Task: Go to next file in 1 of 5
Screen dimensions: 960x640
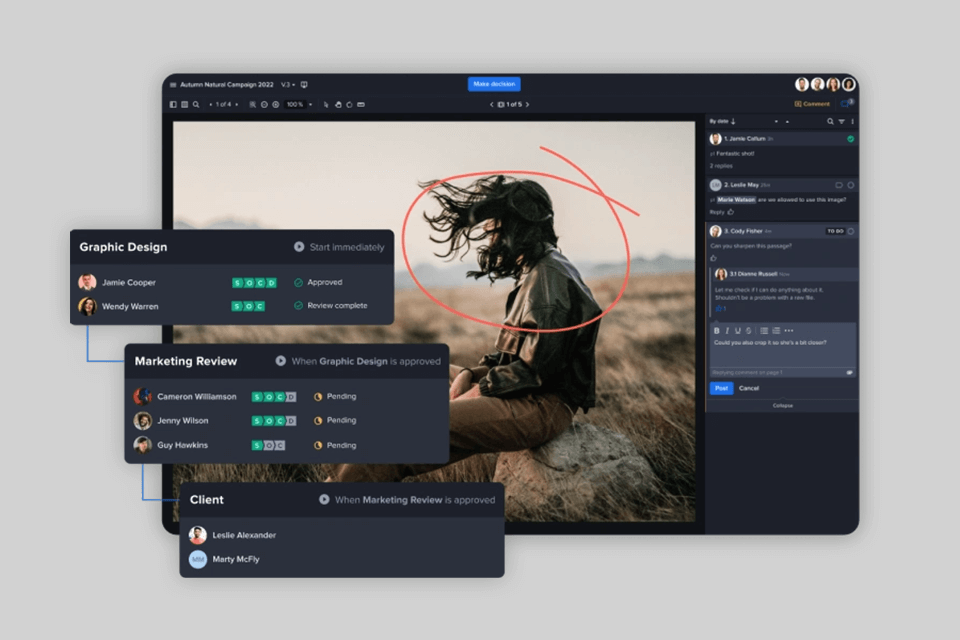Action: click(527, 104)
